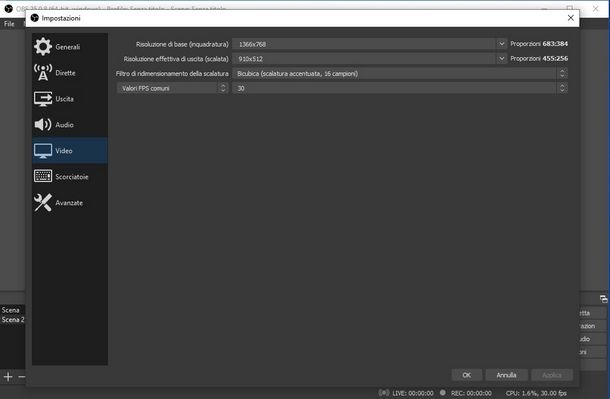610x399 pixels.
Task: Switch to the Generali tab
Action: point(70,47)
